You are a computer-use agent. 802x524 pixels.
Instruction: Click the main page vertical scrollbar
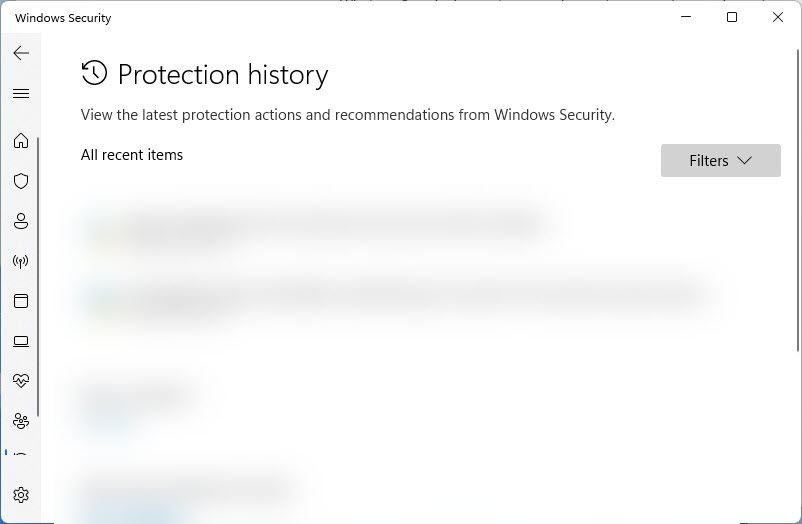point(798,200)
